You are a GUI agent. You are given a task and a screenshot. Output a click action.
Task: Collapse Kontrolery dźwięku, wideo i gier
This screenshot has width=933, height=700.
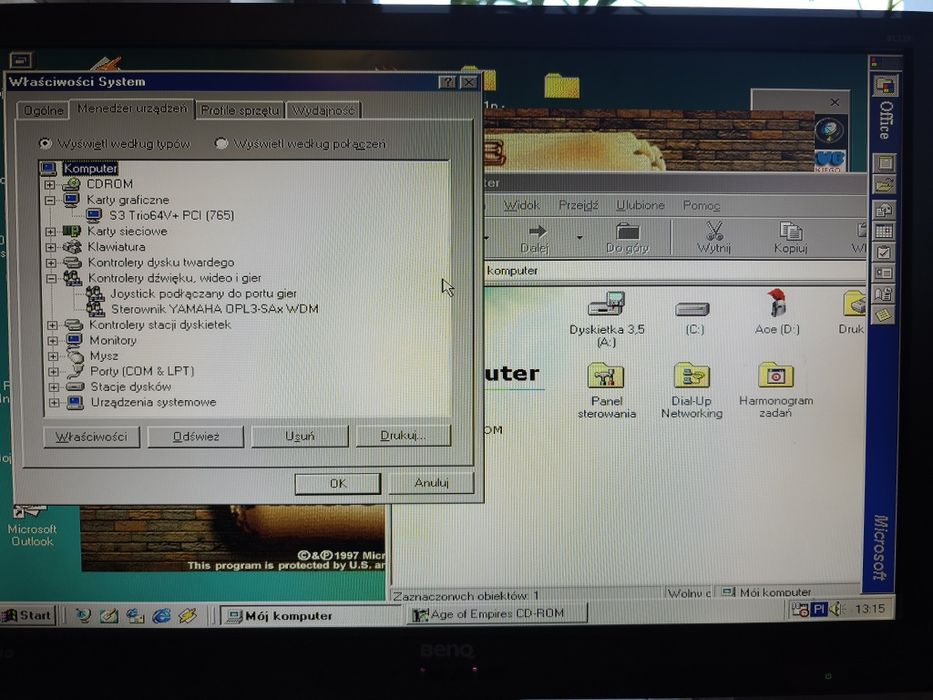point(51,278)
